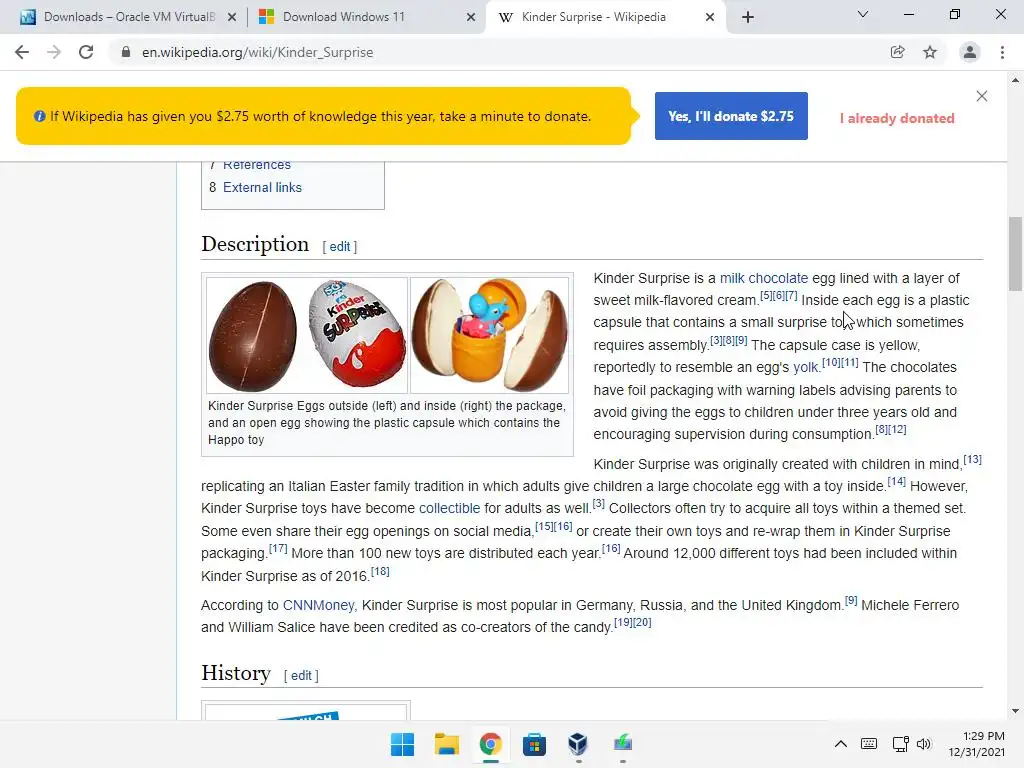Click the browser forward arrow
The height and width of the screenshot is (768, 1024).
coord(54,52)
